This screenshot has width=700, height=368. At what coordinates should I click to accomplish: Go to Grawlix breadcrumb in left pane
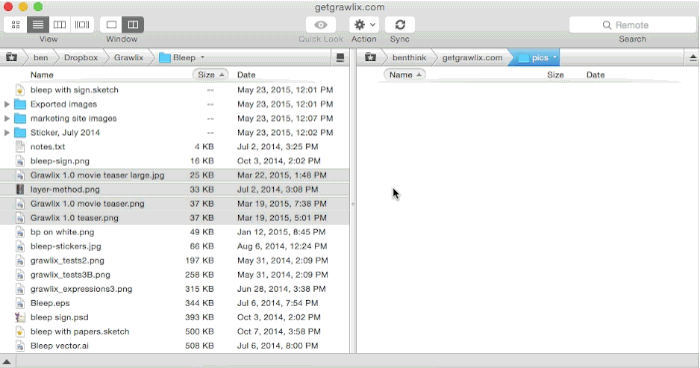coord(129,58)
